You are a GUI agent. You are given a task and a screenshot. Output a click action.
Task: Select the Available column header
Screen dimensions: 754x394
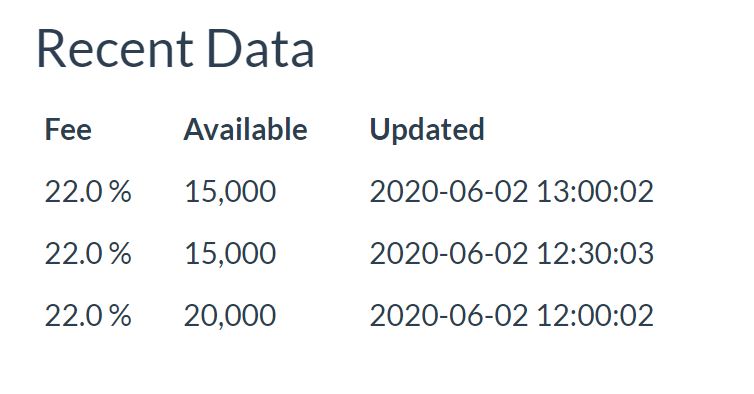[x=246, y=129]
